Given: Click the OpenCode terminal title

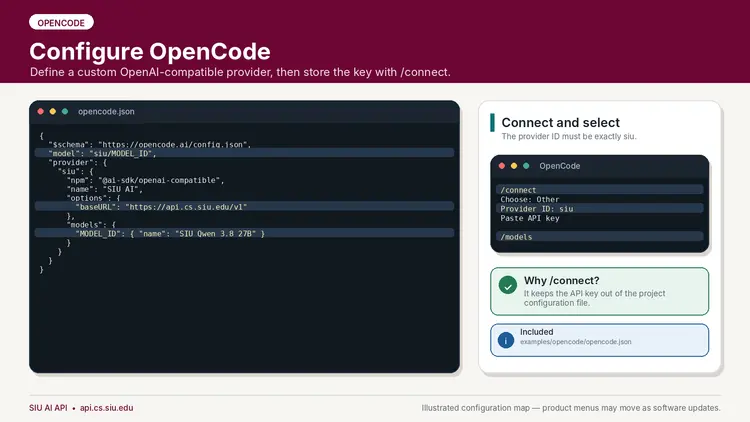Looking at the screenshot, I should coord(560,166).
